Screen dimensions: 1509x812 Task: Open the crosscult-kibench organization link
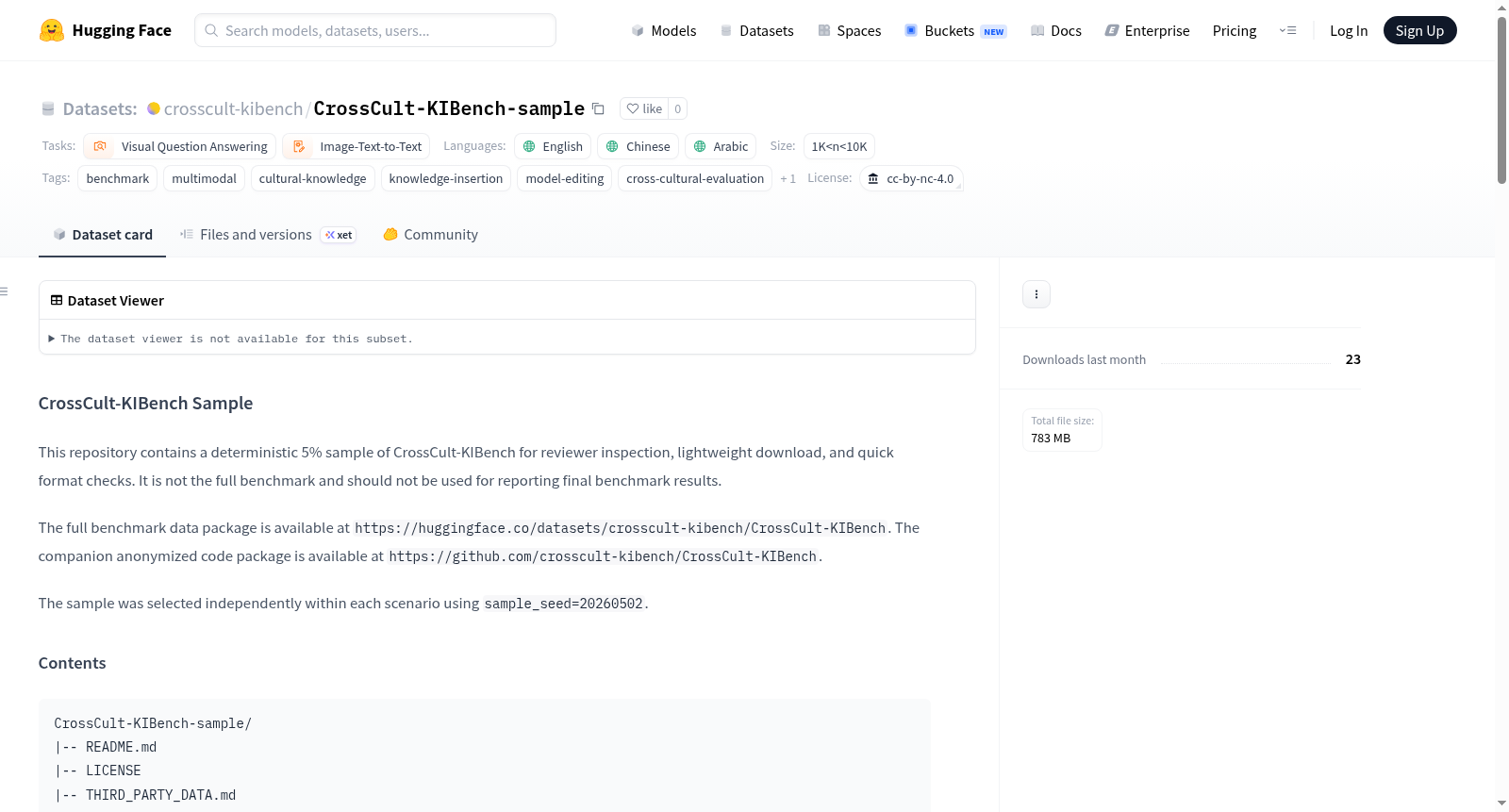pos(233,108)
